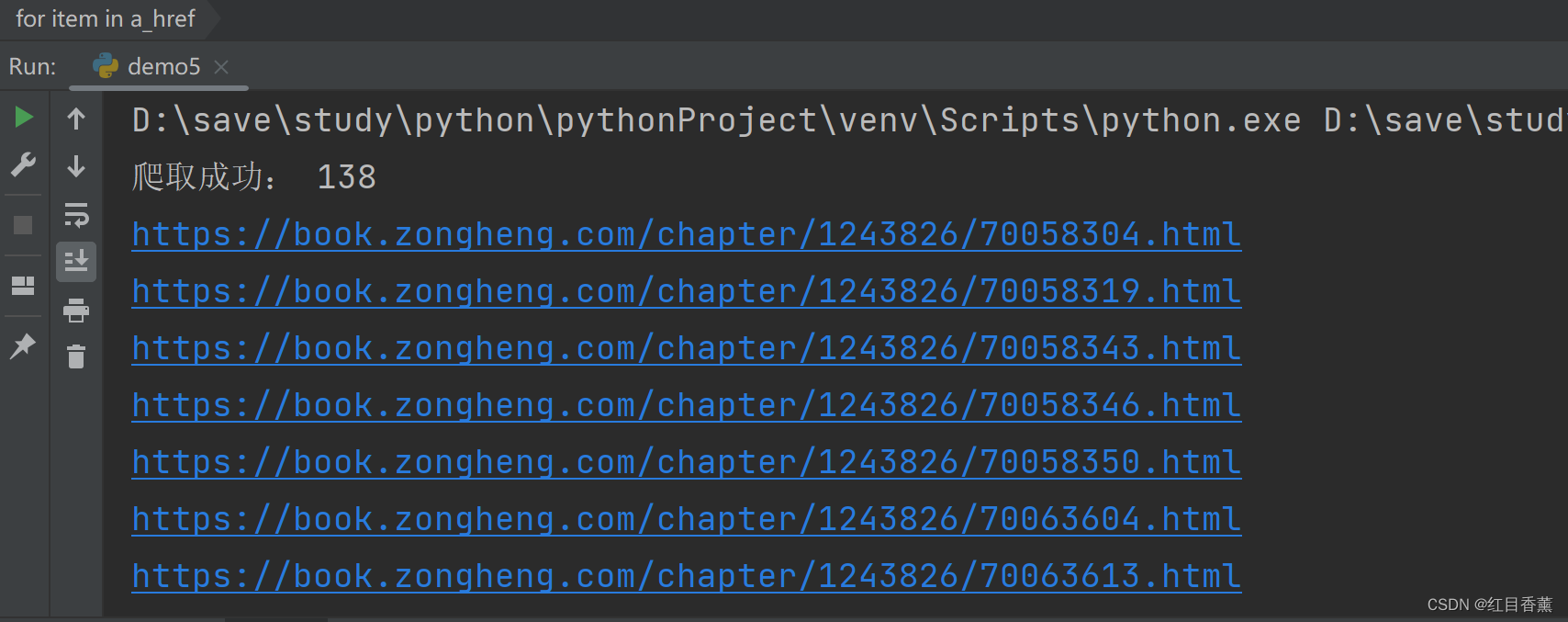Click the Up the stack trace arrow
Screen dimensions: 1568x622
(x=76, y=118)
